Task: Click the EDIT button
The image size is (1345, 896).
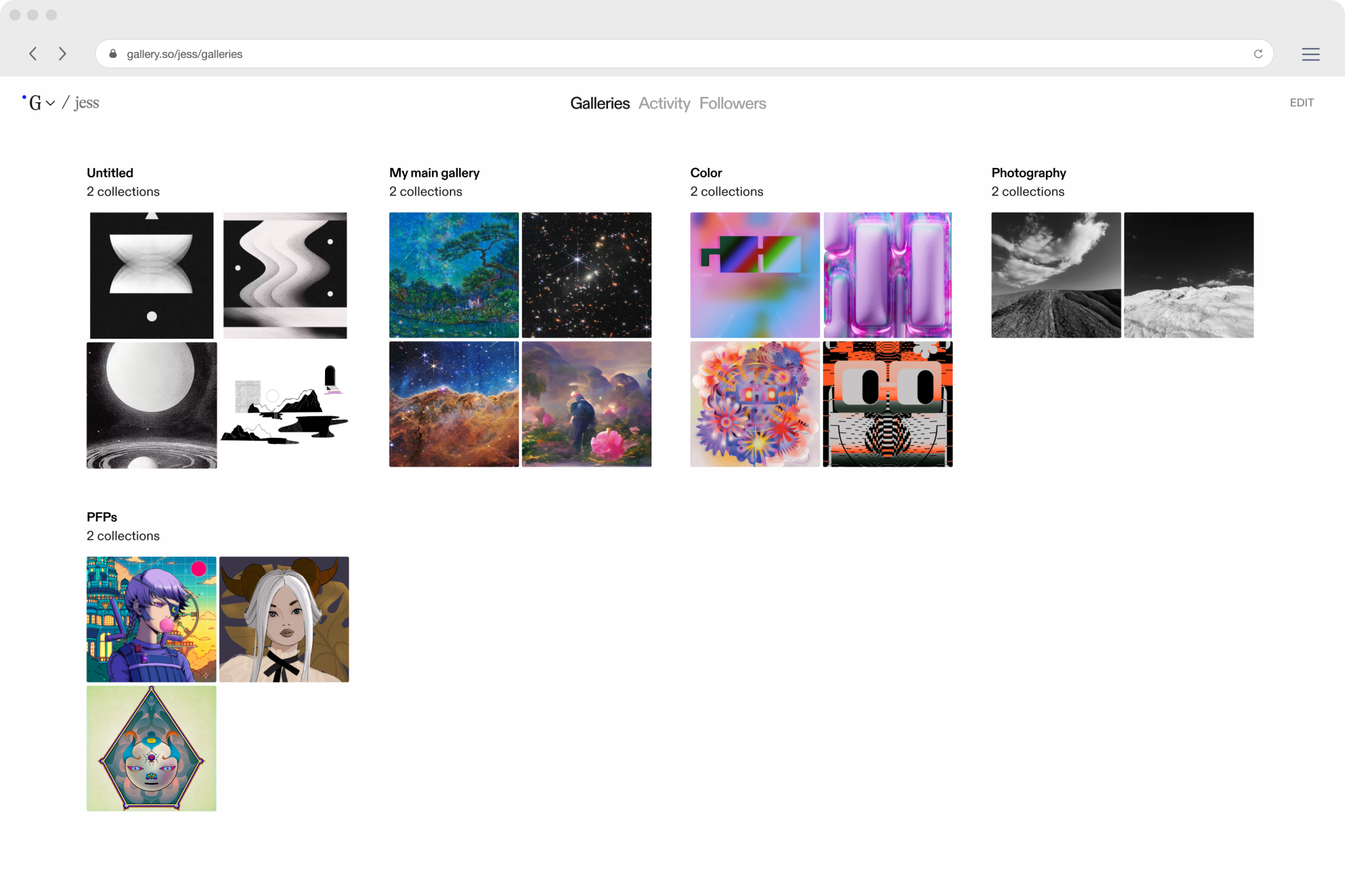Action: pyautogui.click(x=1301, y=102)
